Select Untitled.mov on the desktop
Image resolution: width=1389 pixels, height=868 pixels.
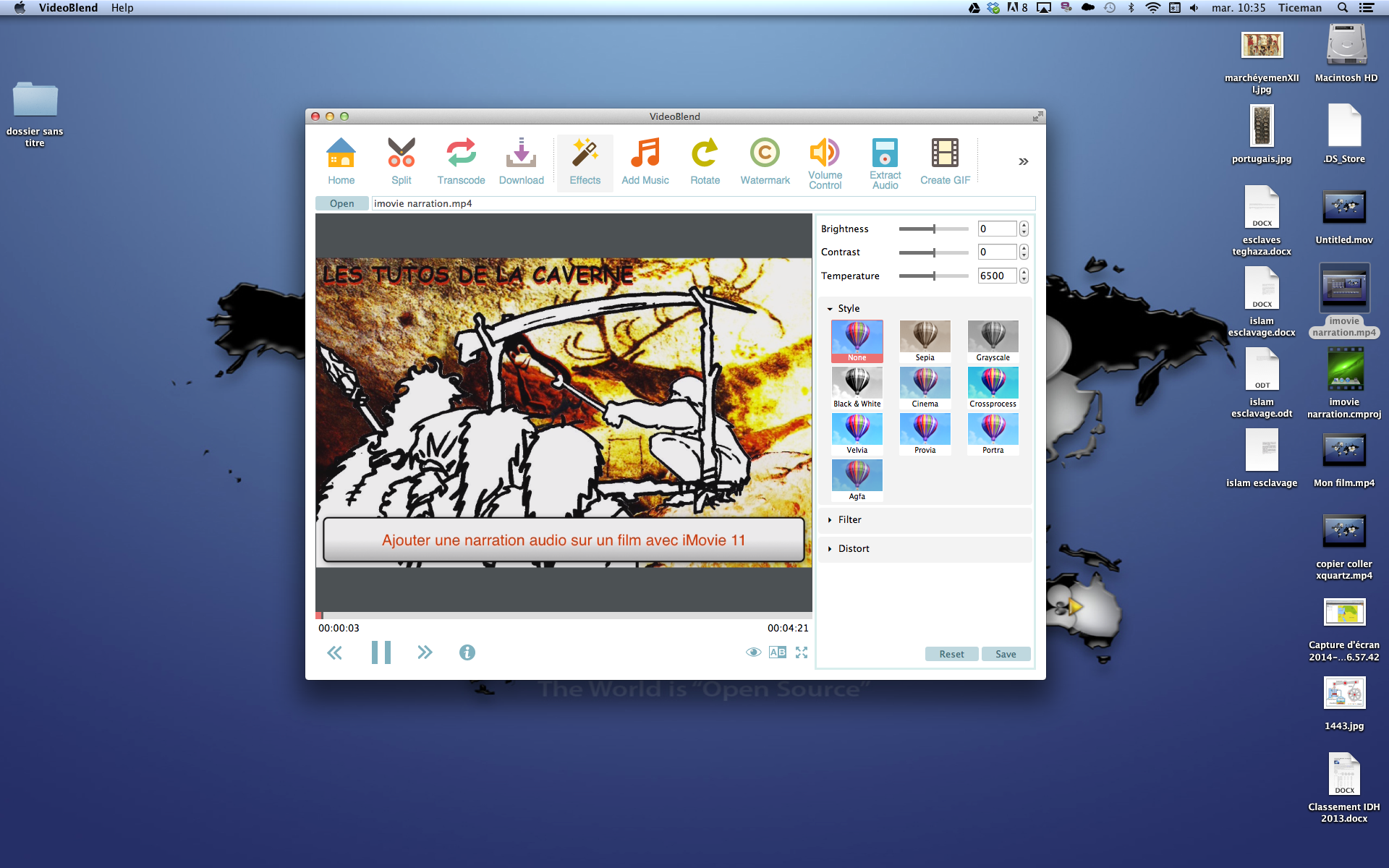point(1344,217)
